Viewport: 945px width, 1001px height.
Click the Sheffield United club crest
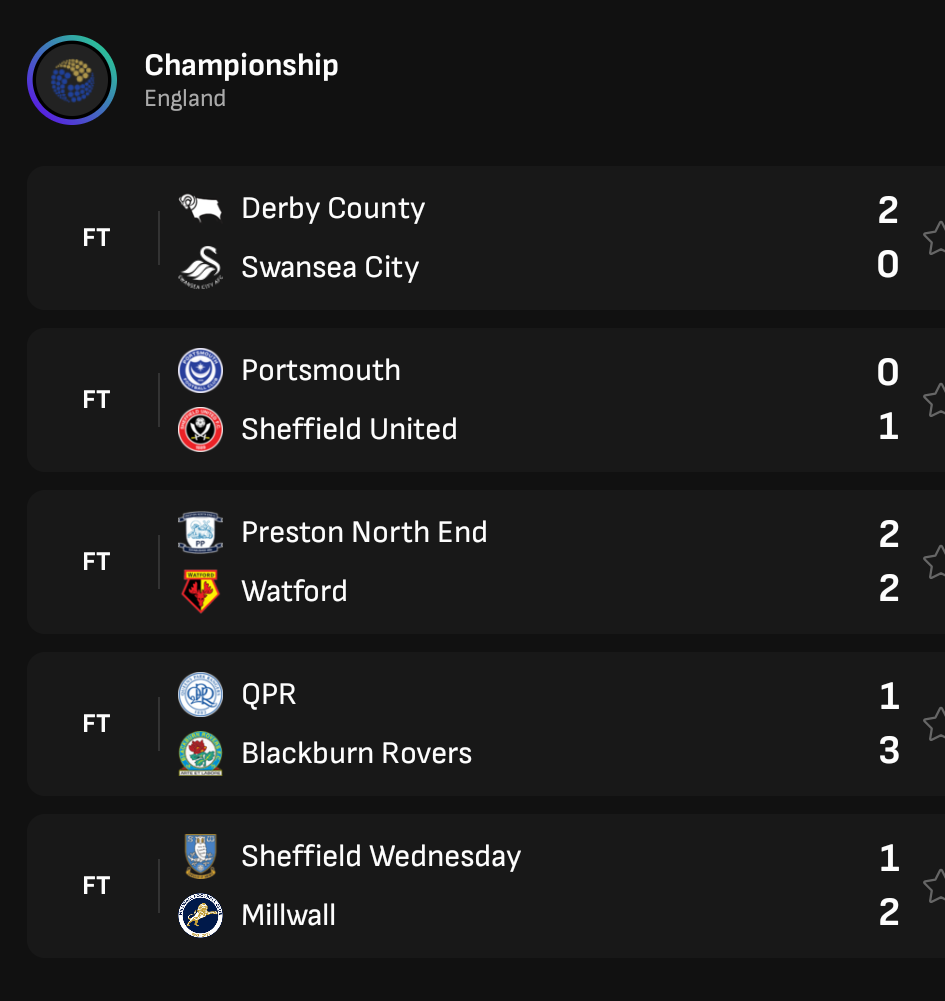200,429
